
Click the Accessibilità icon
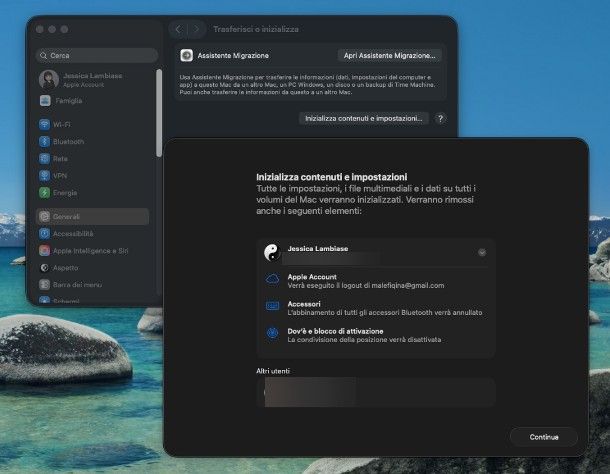point(44,233)
